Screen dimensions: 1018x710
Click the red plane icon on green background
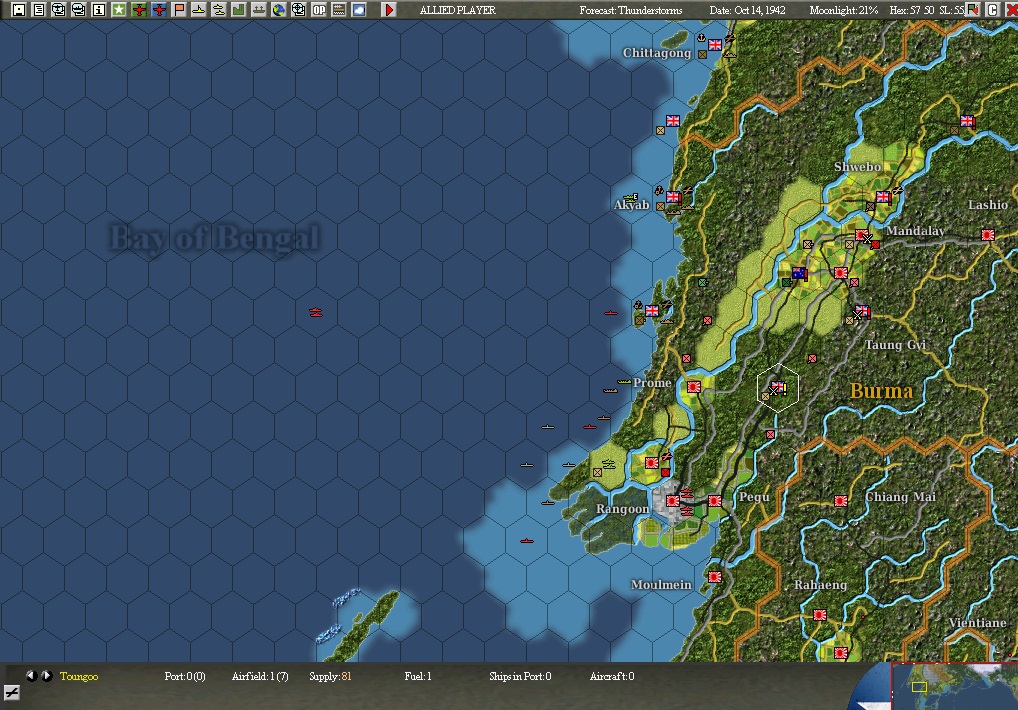(139, 10)
